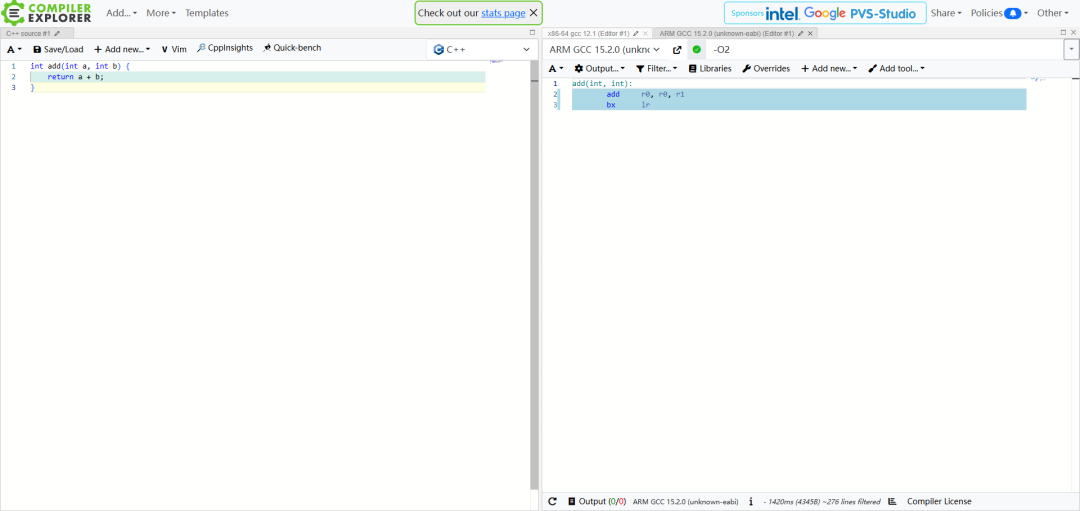Maximize the compiler pane
Screen dimensions: 1080x511
[x=1063, y=32]
